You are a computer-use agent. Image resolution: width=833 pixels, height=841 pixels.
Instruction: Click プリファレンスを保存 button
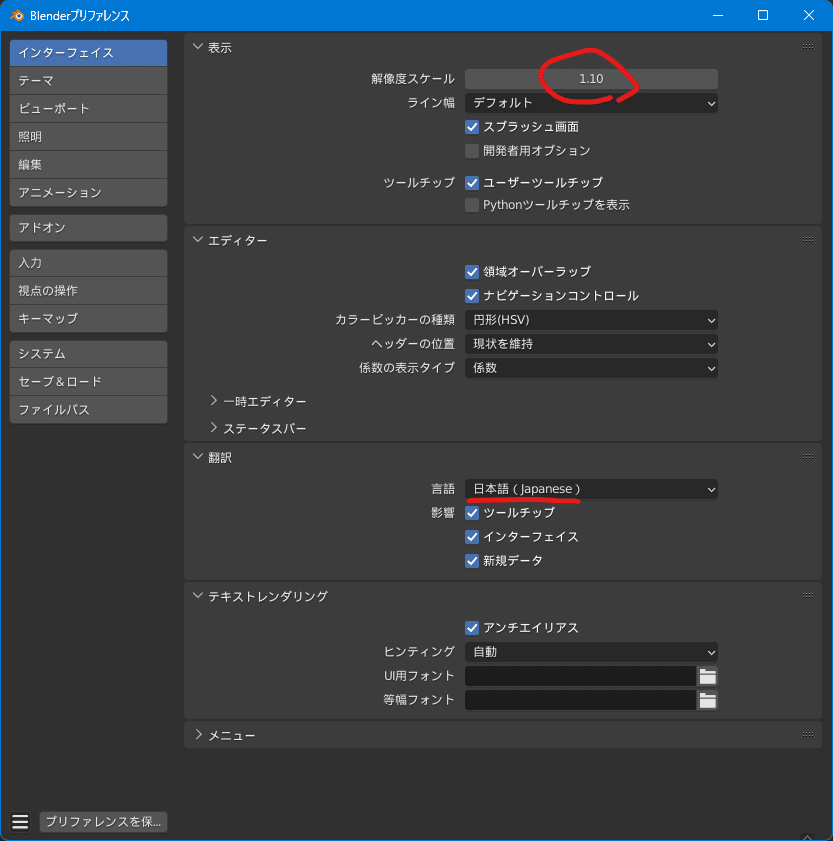(104, 822)
